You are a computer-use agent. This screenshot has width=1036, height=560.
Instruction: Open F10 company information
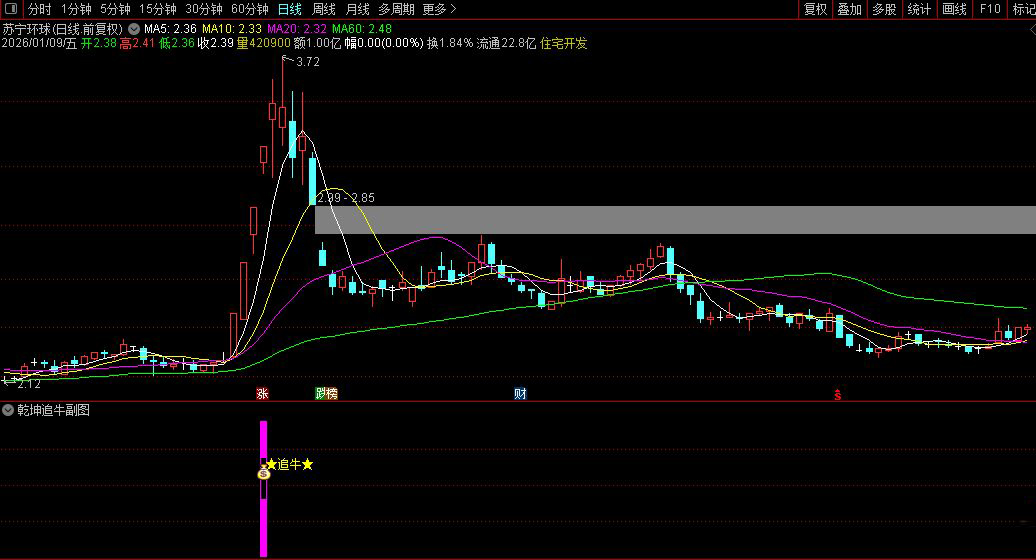(990, 9)
